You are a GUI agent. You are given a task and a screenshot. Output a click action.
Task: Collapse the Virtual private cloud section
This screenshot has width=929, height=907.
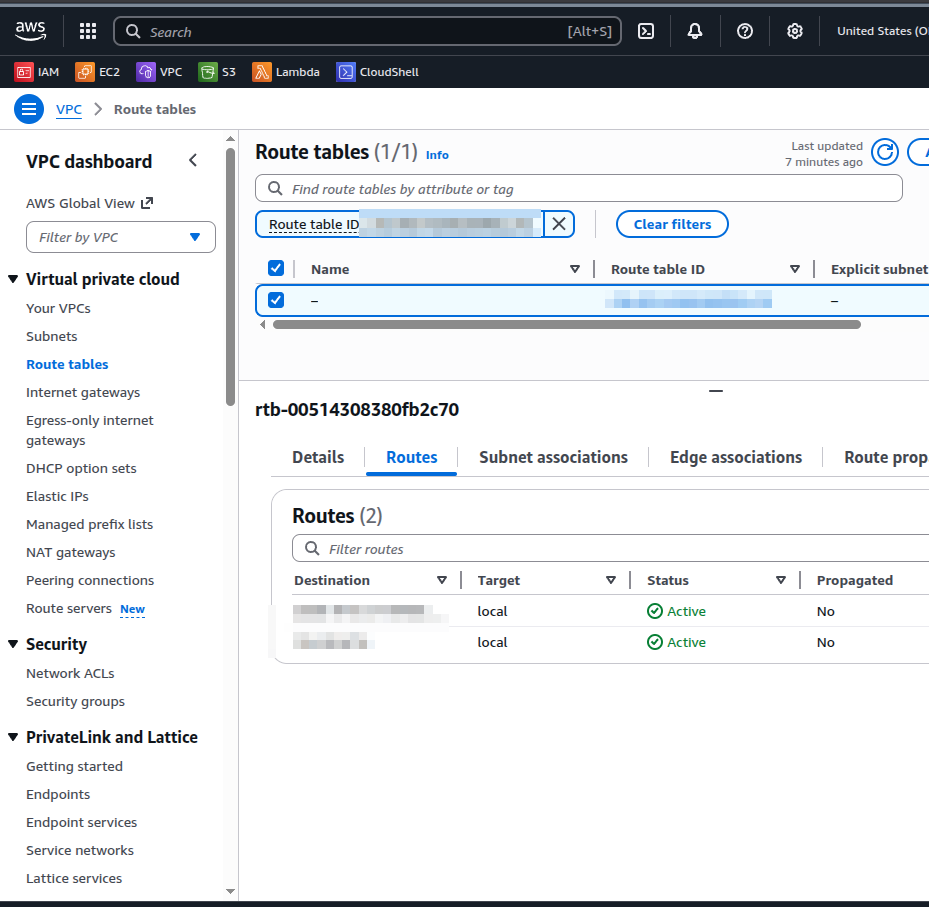tap(14, 280)
